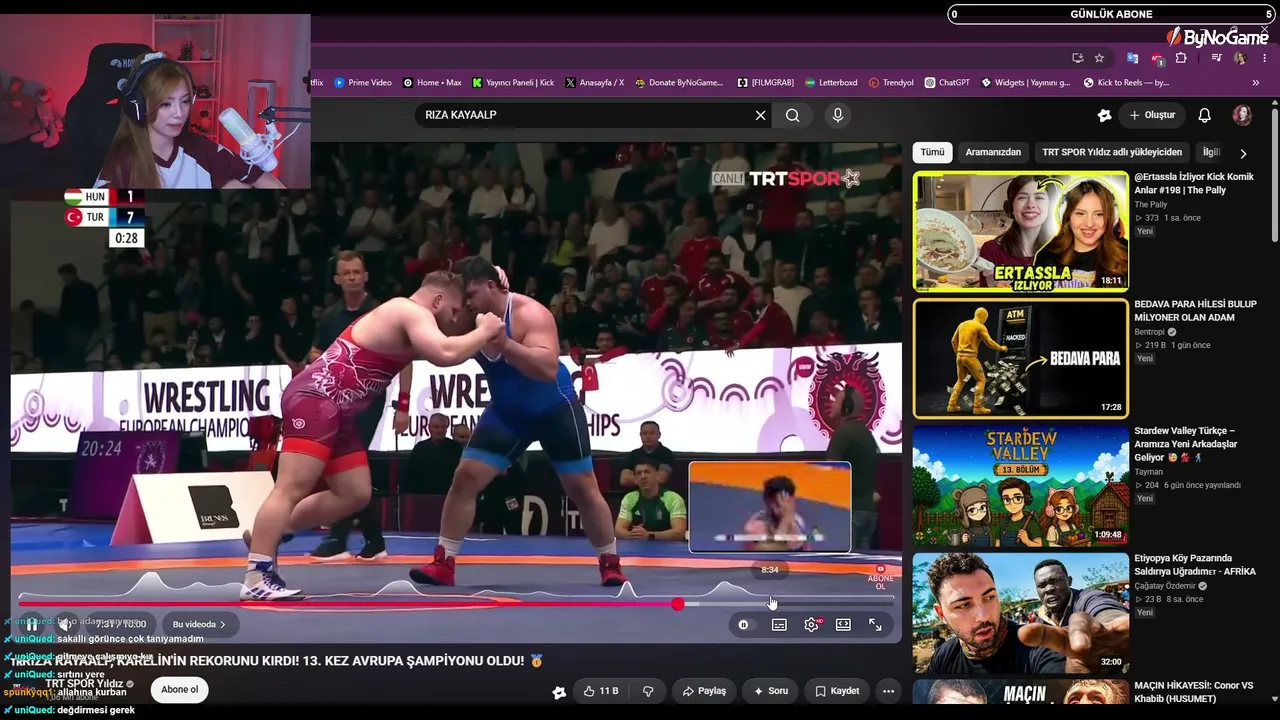Click the video progress bar scrubber
The image size is (1280, 720).
[679, 604]
